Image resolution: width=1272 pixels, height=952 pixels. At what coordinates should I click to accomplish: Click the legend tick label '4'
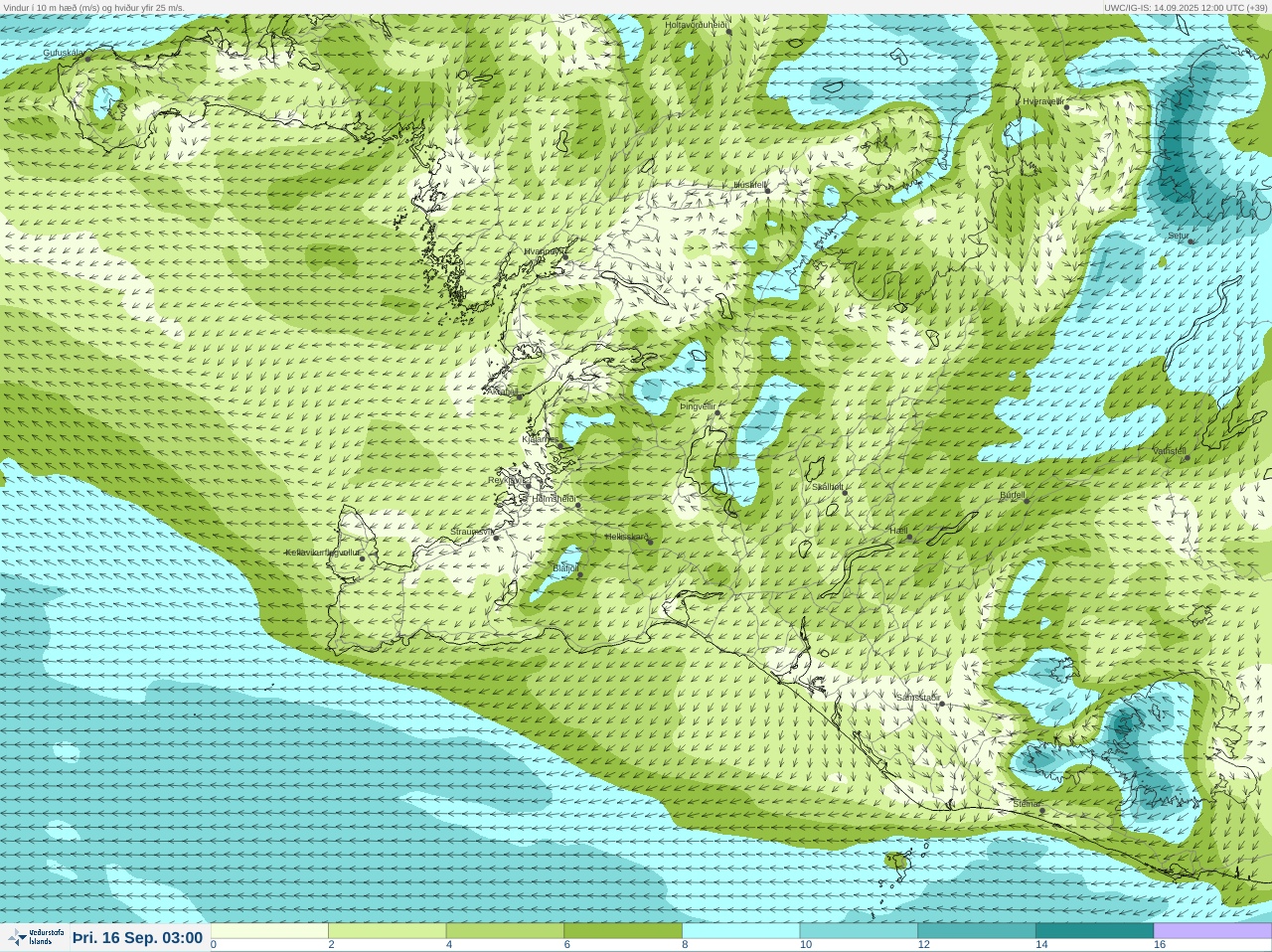449,945
